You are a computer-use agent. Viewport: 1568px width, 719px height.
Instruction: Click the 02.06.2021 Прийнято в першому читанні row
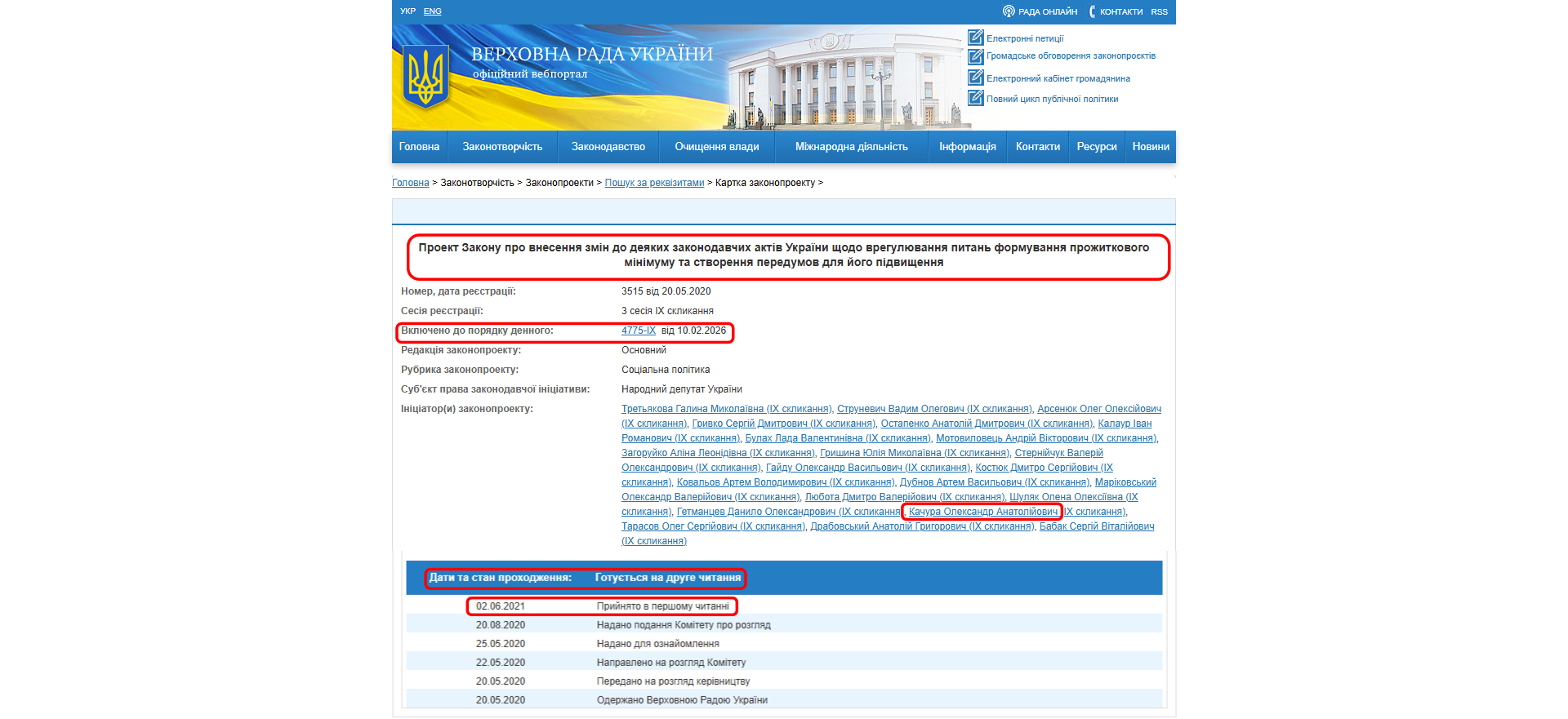(x=784, y=606)
